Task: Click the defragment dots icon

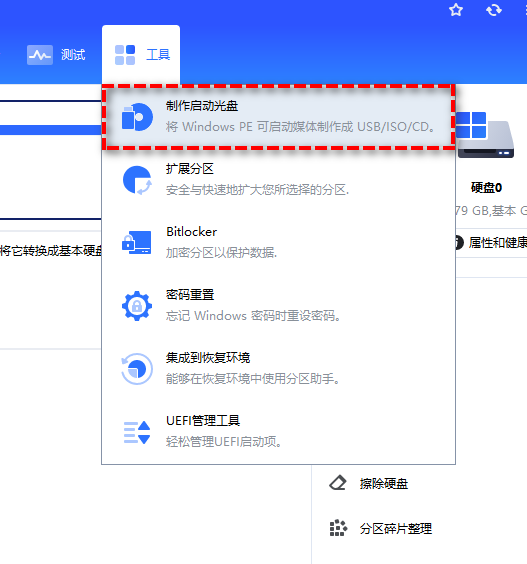Action: click(x=338, y=528)
